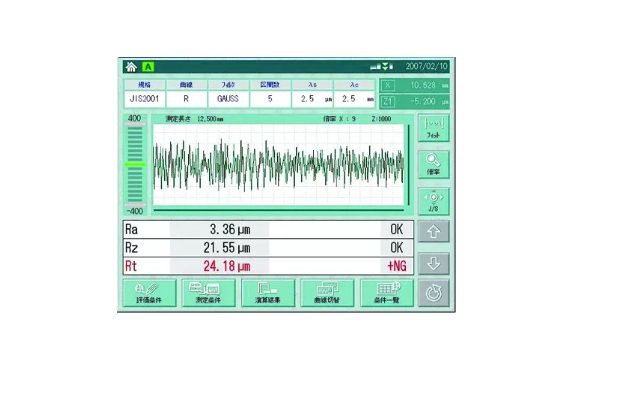
Task: Click the conditions list button
Action: 387,293
